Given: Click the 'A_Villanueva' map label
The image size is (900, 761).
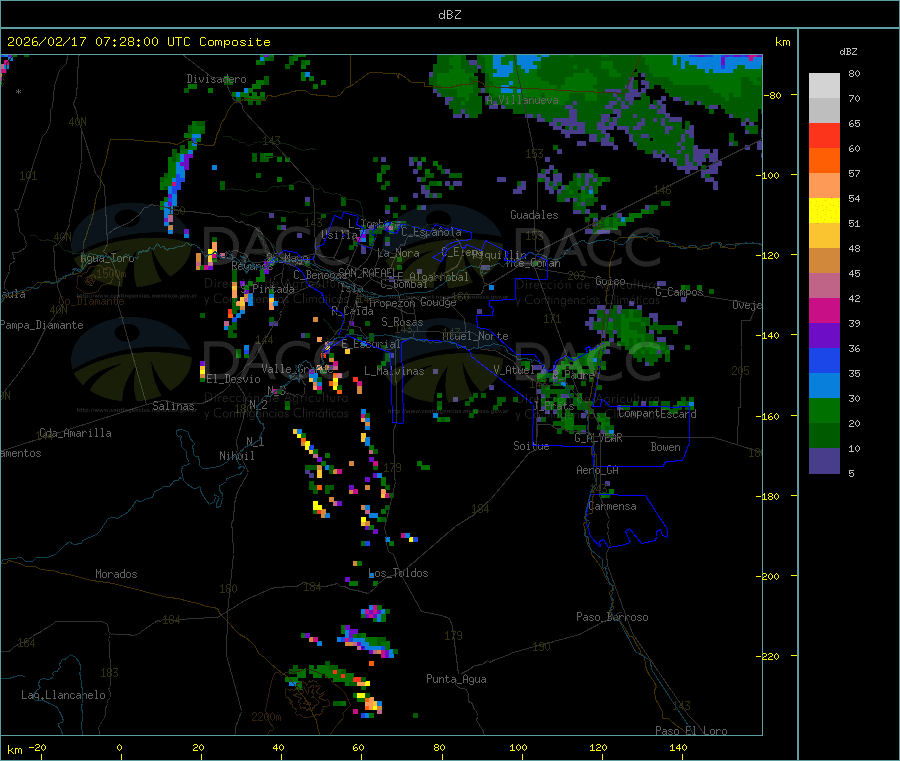Looking at the screenshot, I should pyautogui.click(x=522, y=100).
